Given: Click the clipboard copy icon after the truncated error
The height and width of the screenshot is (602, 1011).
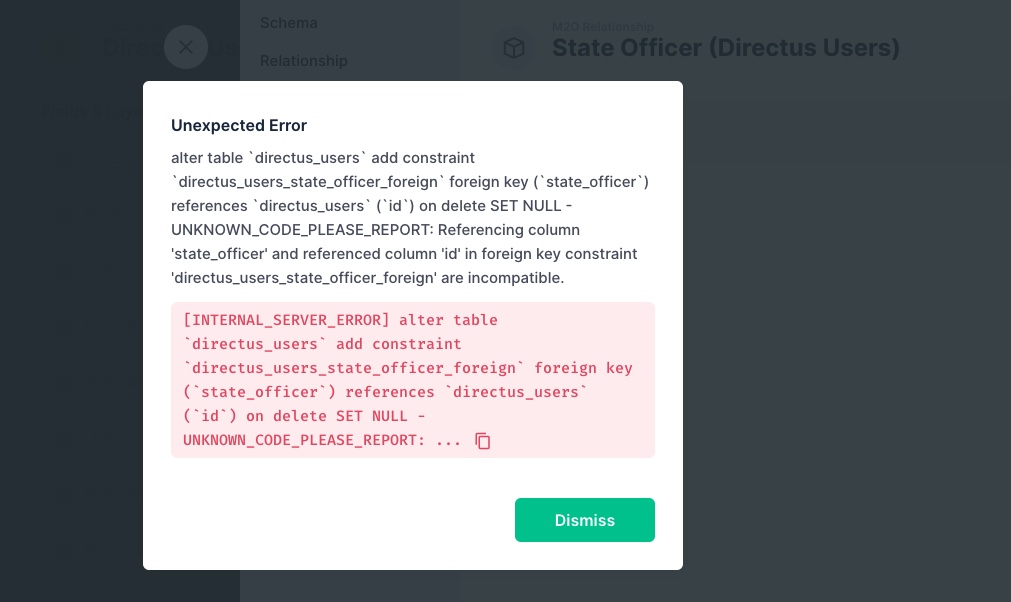Looking at the screenshot, I should (483, 441).
